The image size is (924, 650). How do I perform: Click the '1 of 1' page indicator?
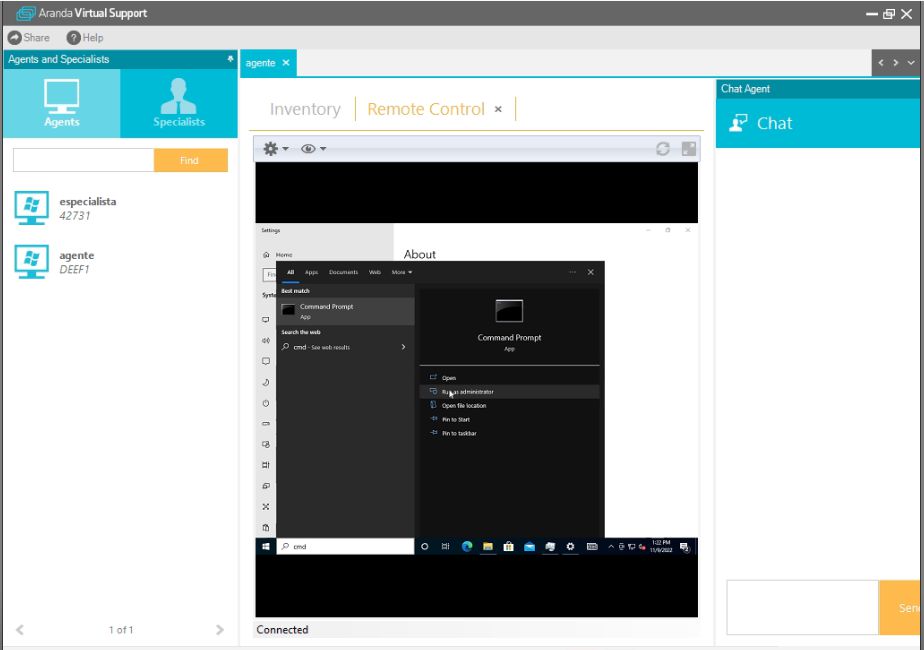click(121, 630)
